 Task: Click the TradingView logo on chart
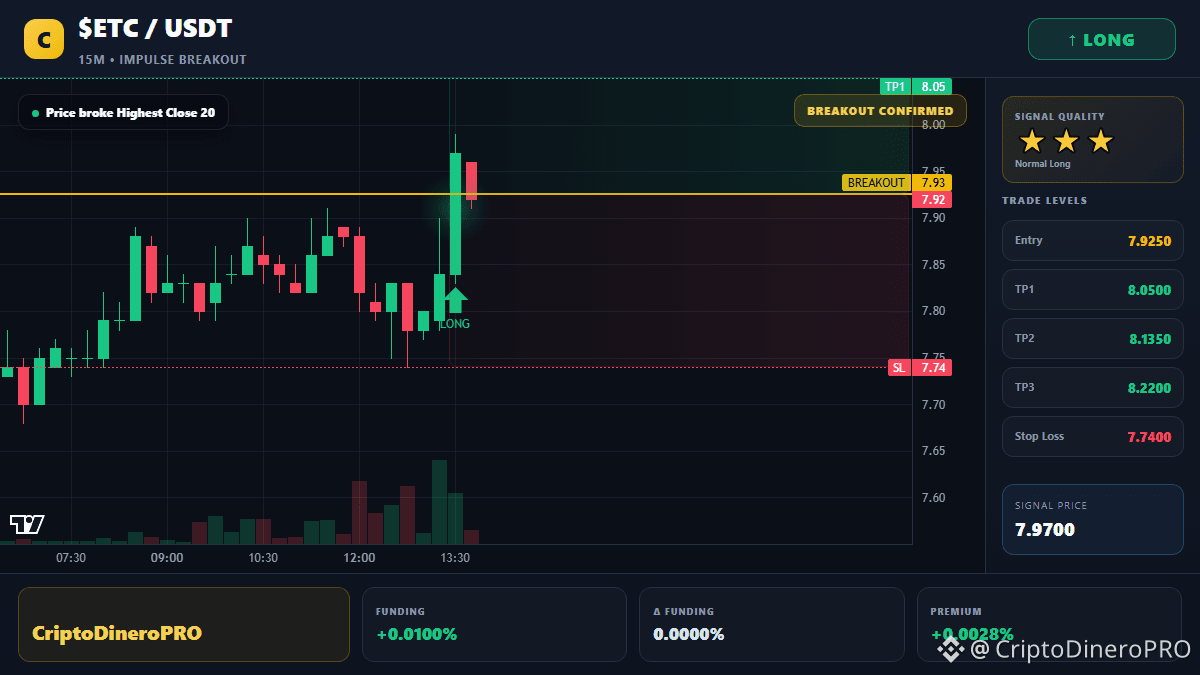click(x=27, y=523)
